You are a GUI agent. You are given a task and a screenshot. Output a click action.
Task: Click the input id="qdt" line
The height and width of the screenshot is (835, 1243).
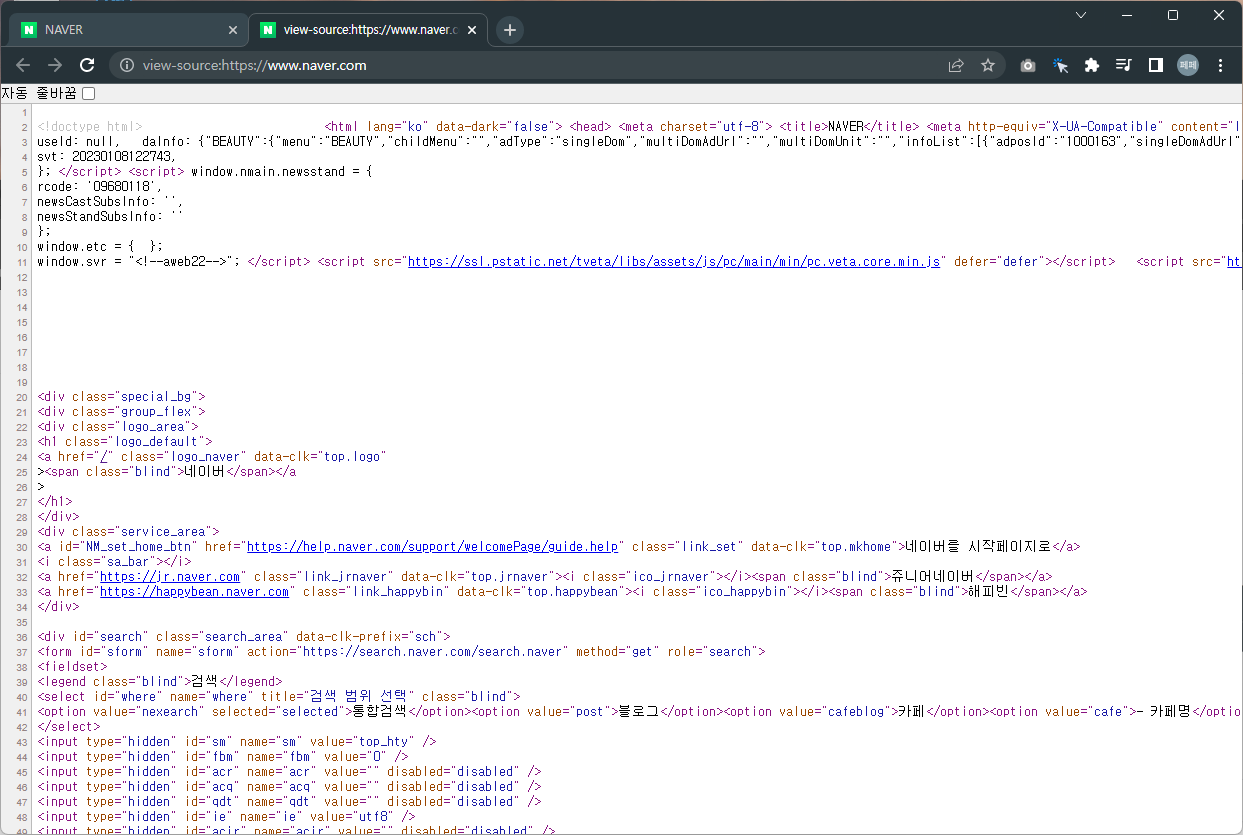point(289,802)
